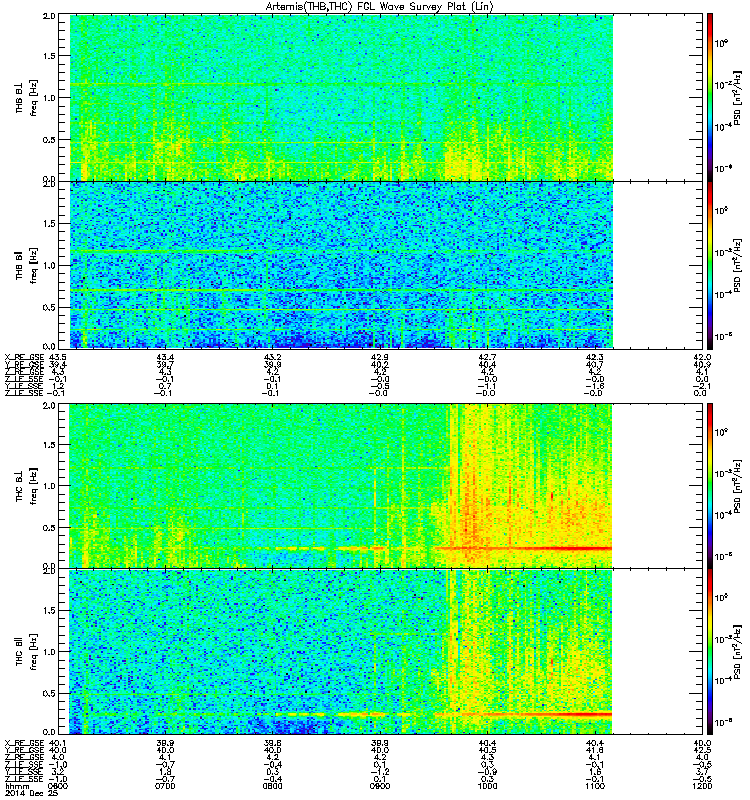Viewport: 750px width, 800px height.
Task: Click the 0.5 tick label of the THC B⊥ panel
Action: click(x=49, y=528)
